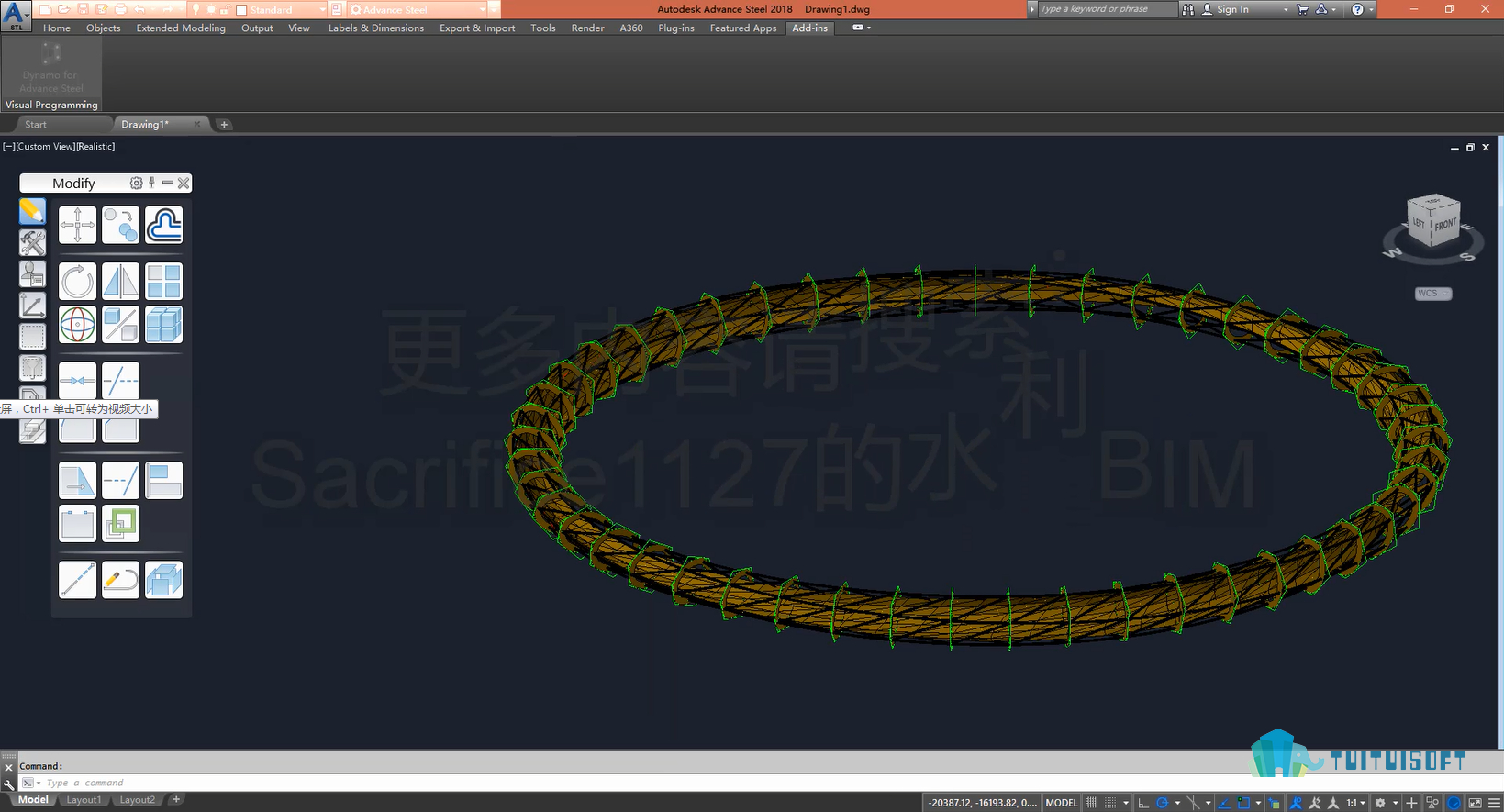The image size is (1504, 812).
Task: Click the Move tool in Modify palette
Action: click(x=77, y=225)
